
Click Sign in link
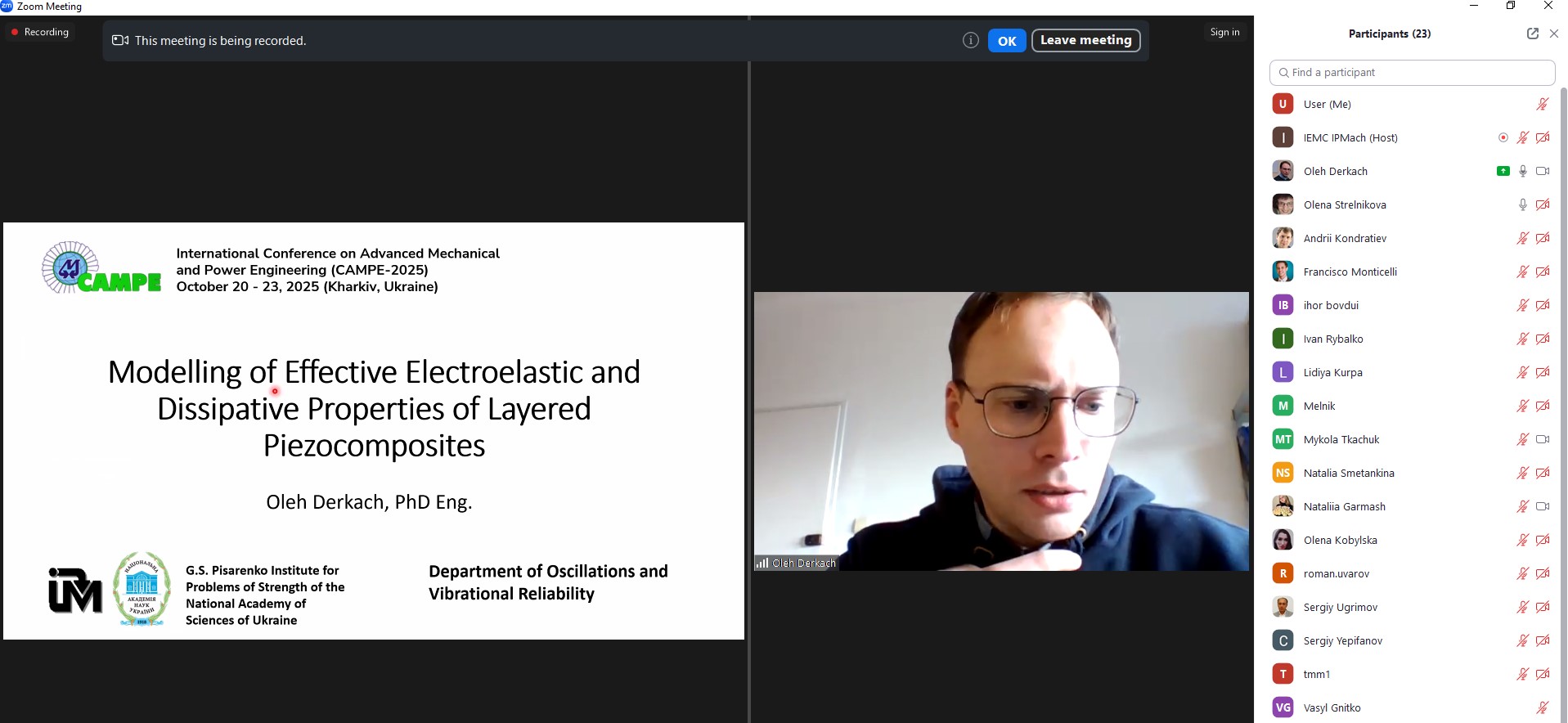point(1224,32)
